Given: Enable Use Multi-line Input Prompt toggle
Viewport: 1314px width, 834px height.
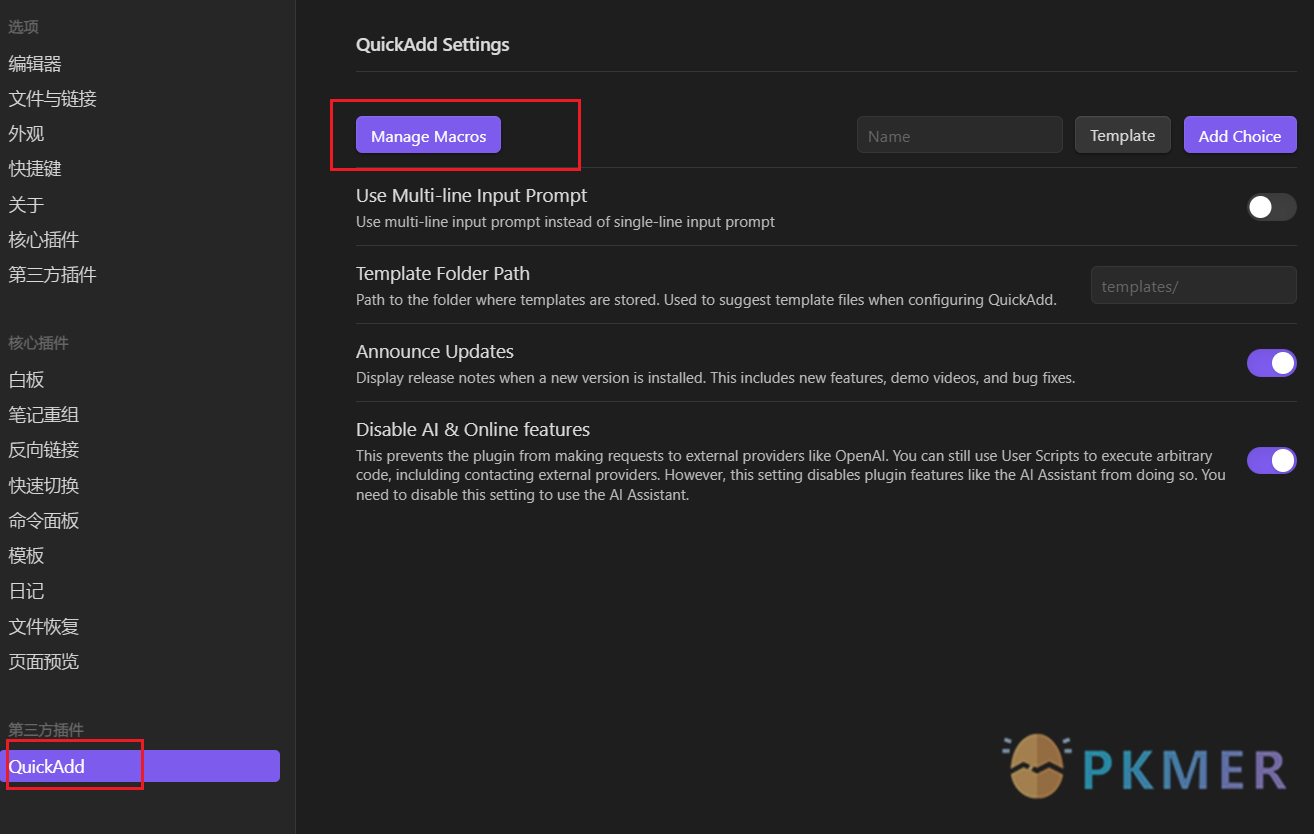Looking at the screenshot, I should point(1271,207).
